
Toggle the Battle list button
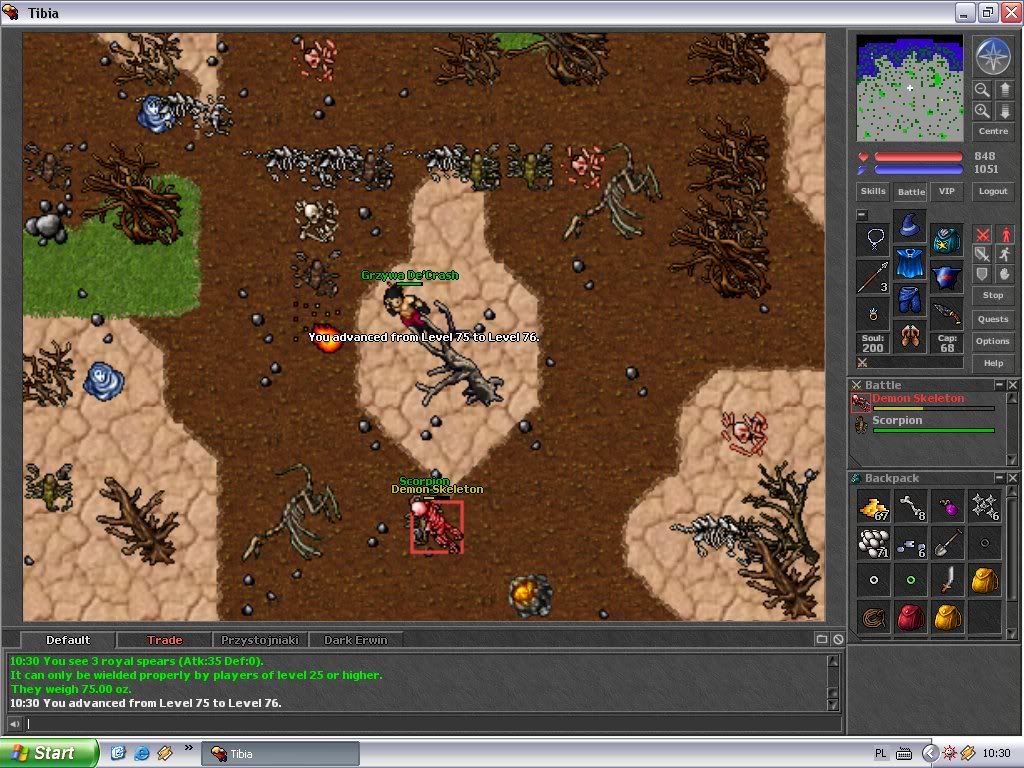click(911, 191)
